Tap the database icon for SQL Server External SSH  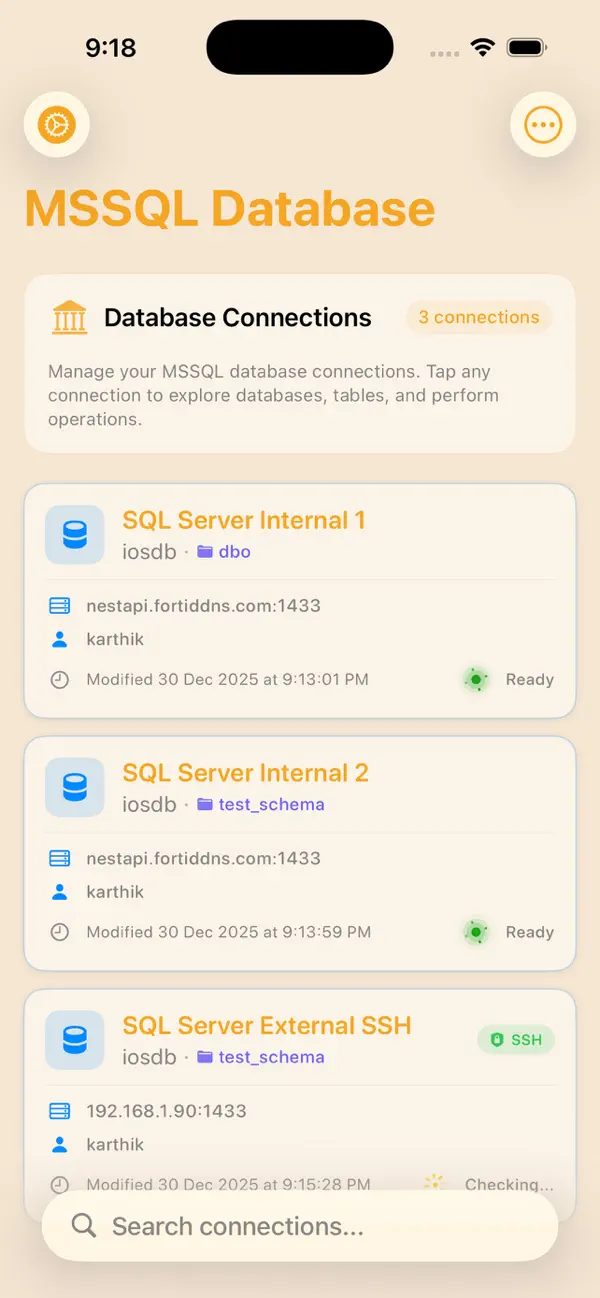click(x=74, y=1040)
